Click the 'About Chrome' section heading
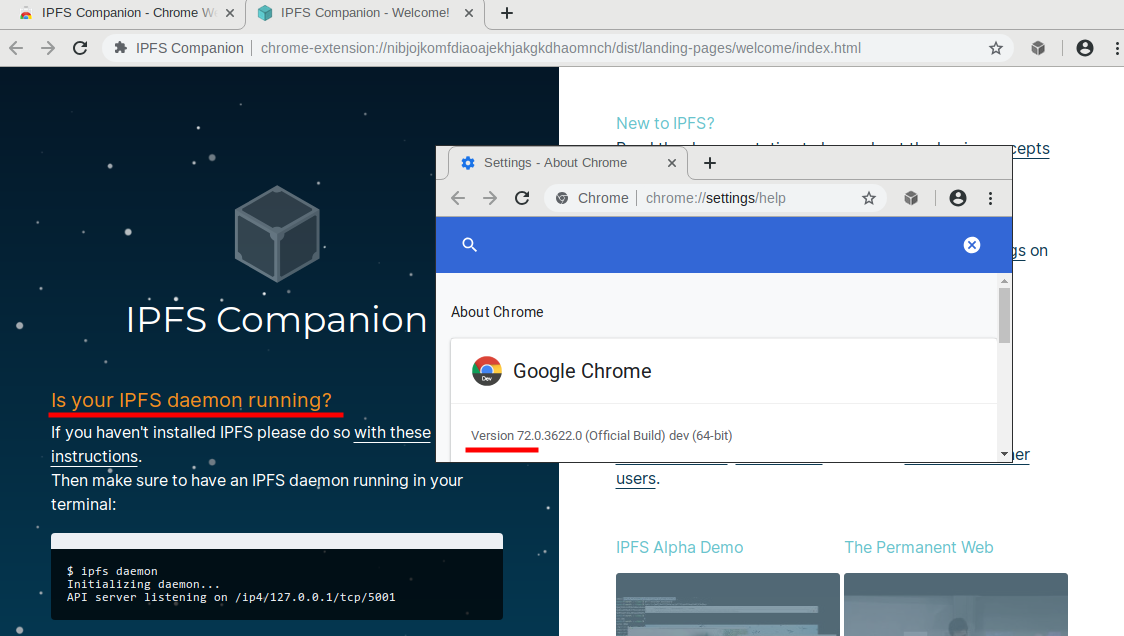This screenshot has width=1124, height=636. pyautogui.click(x=497, y=312)
